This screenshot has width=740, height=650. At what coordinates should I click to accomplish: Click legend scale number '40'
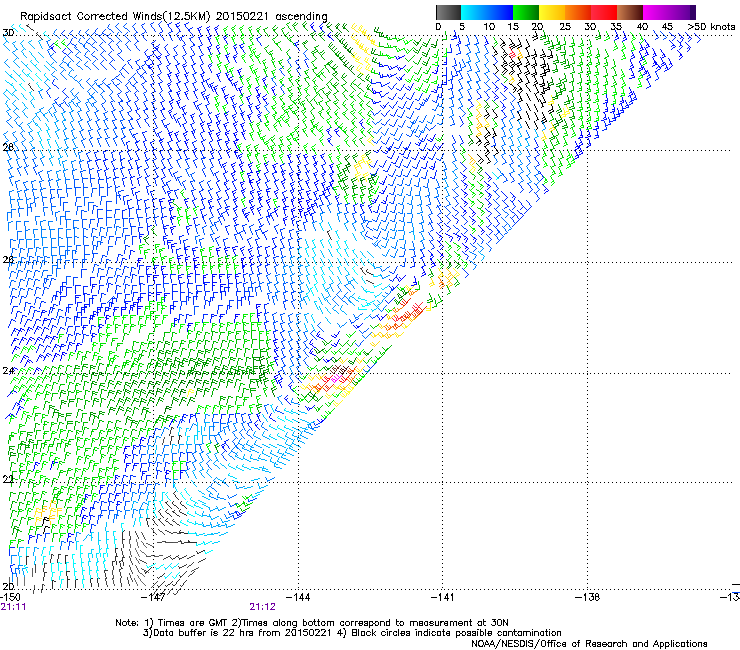point(642,27)
